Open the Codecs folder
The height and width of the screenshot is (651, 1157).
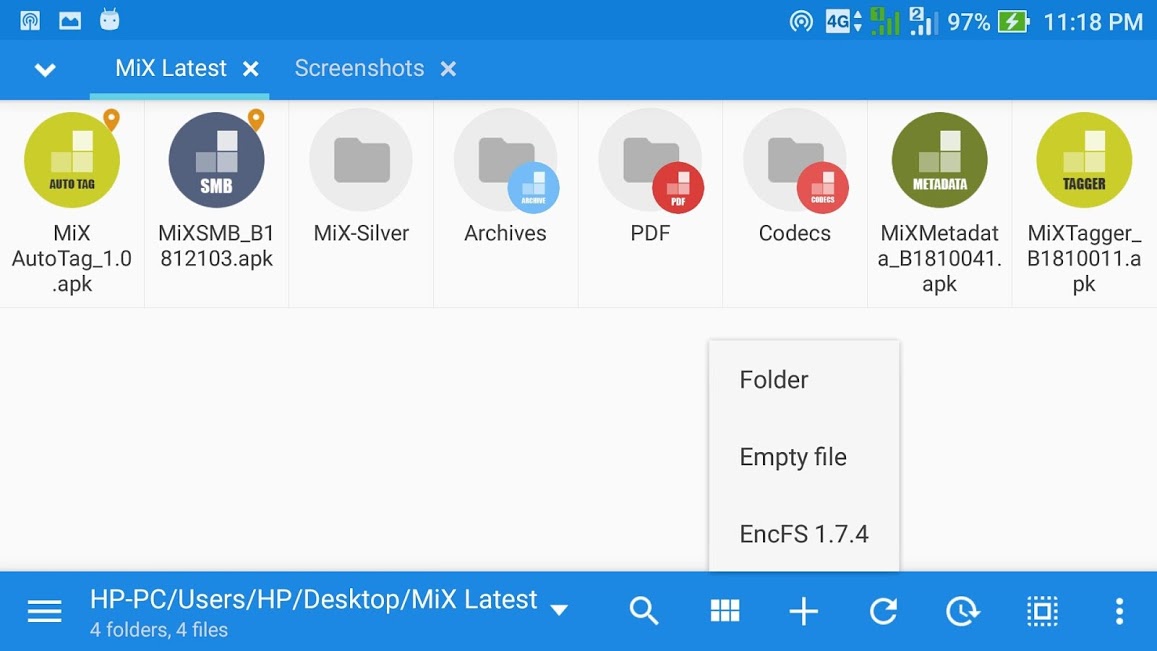794,175
